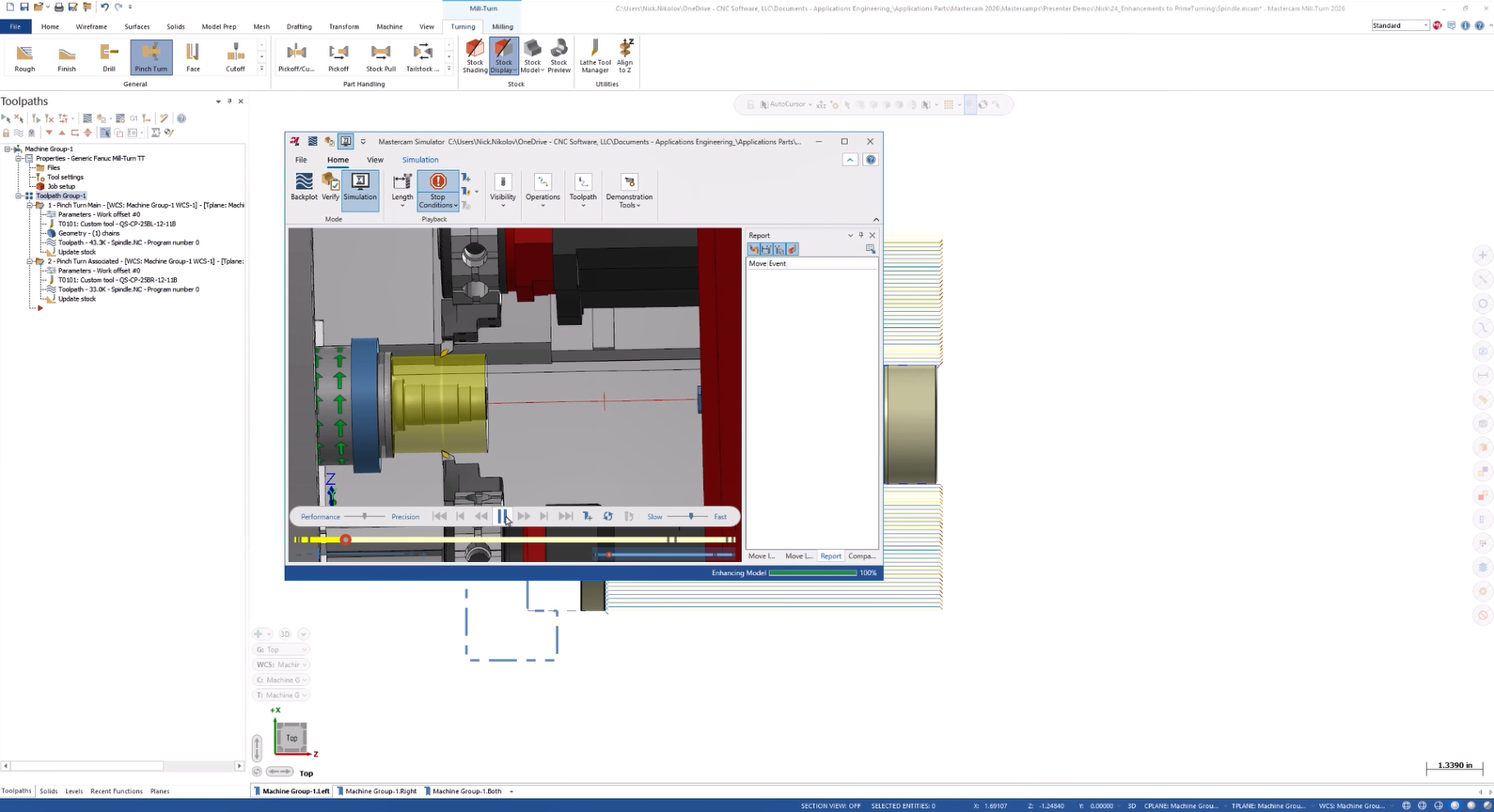Open the Standard workspace dropdown
The image size is (1494, 812).
pyautogui.click(x=1400, y=25)
